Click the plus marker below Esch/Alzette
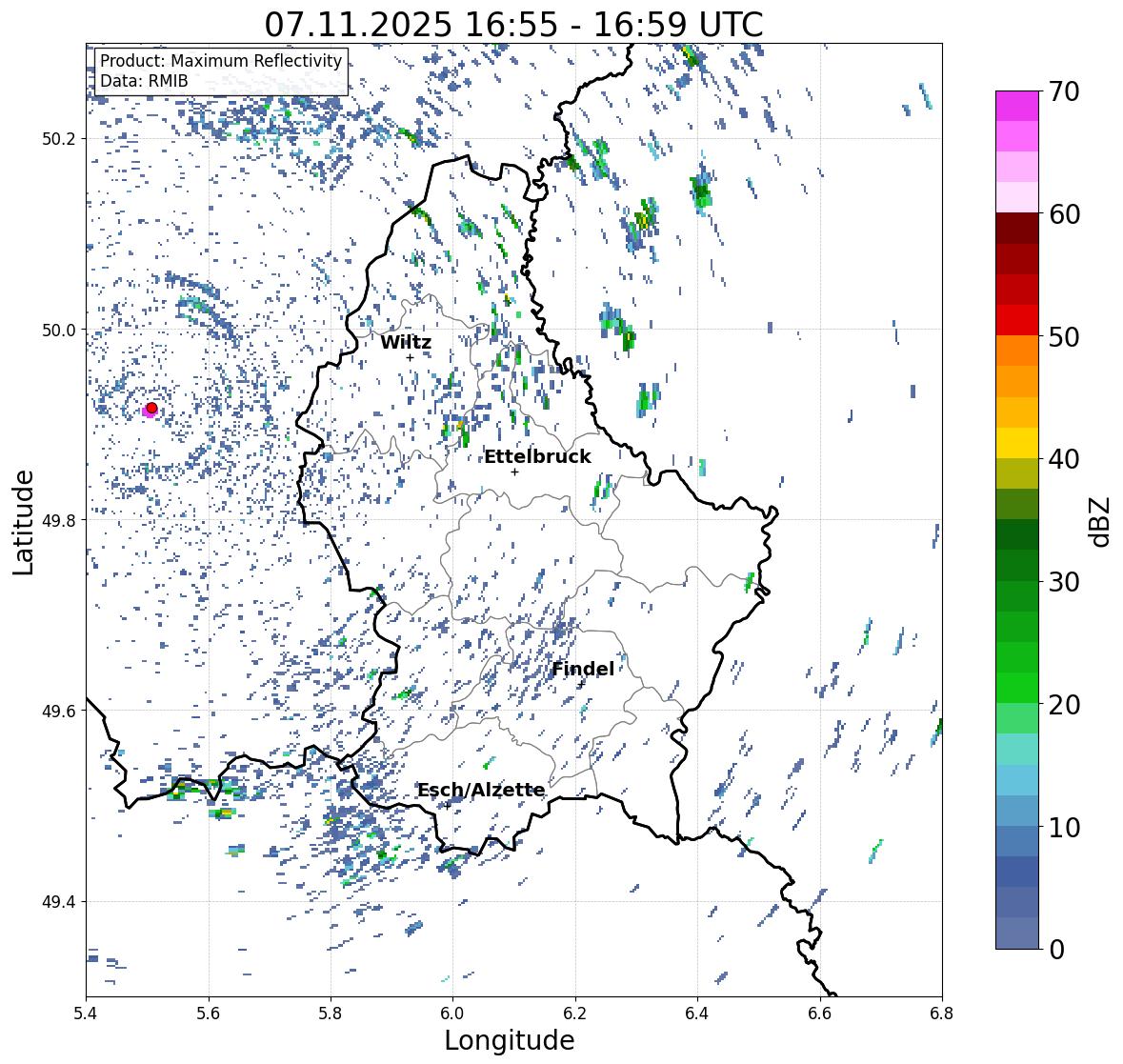Image resolution: width=1123 pixels, height=1064 pixels. (x=448, y=805)
